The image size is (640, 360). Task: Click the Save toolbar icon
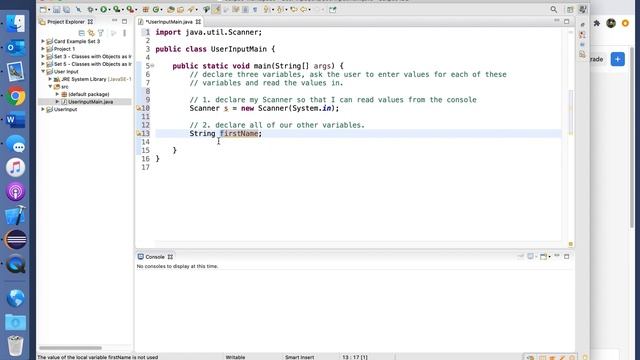[56, 9]
